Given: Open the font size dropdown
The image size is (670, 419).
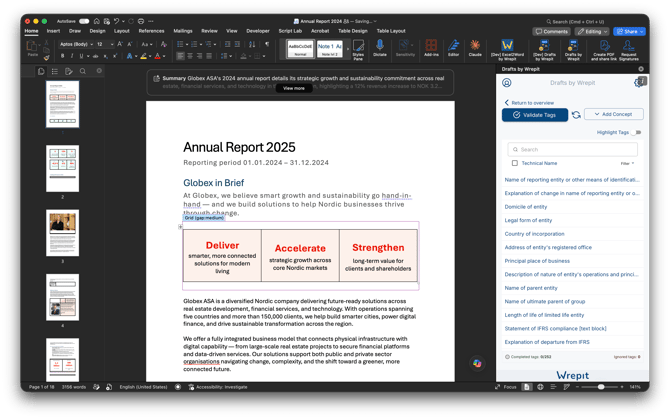Looking at the screenshot, I should [x=112, y=44].
